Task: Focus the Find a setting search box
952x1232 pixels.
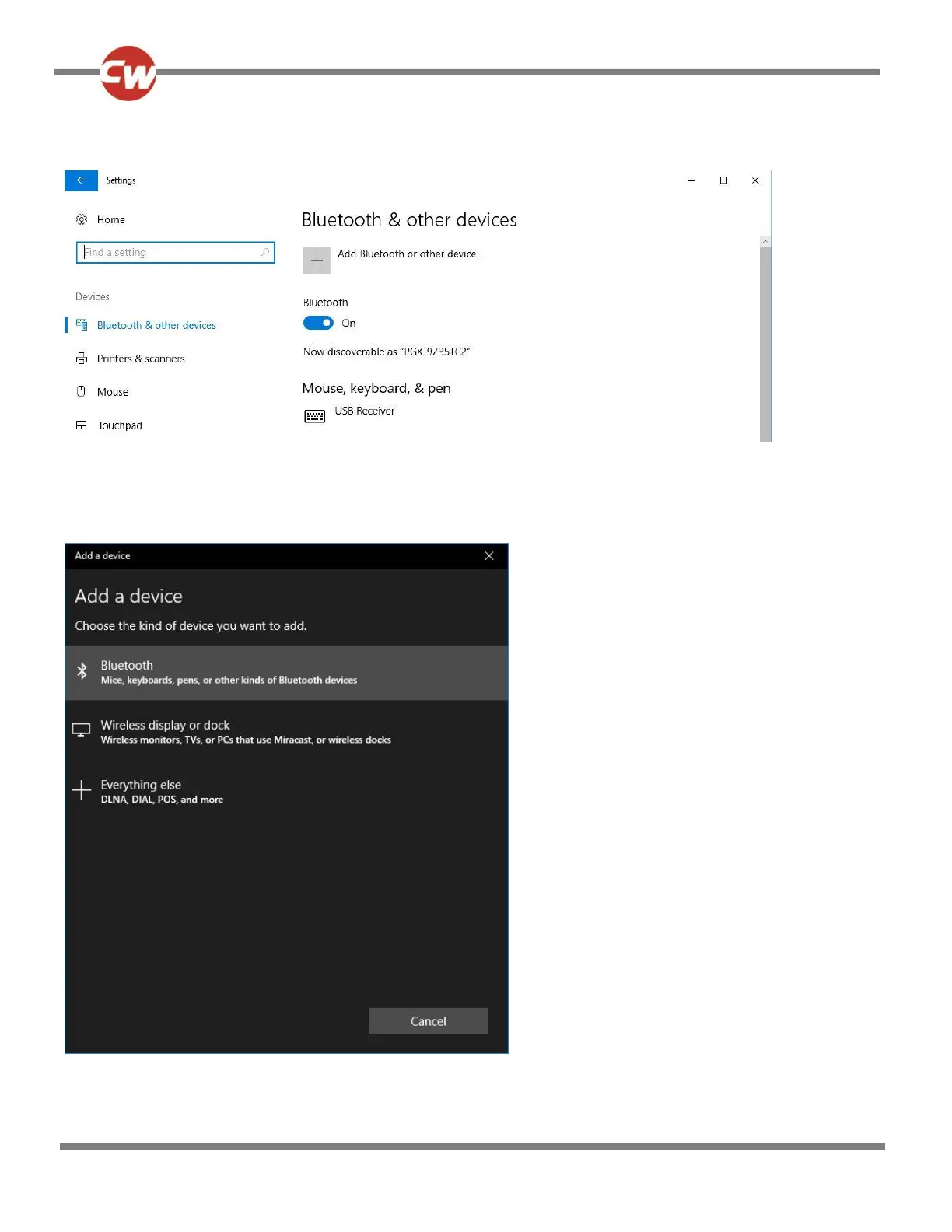Action: coord(176,253)
